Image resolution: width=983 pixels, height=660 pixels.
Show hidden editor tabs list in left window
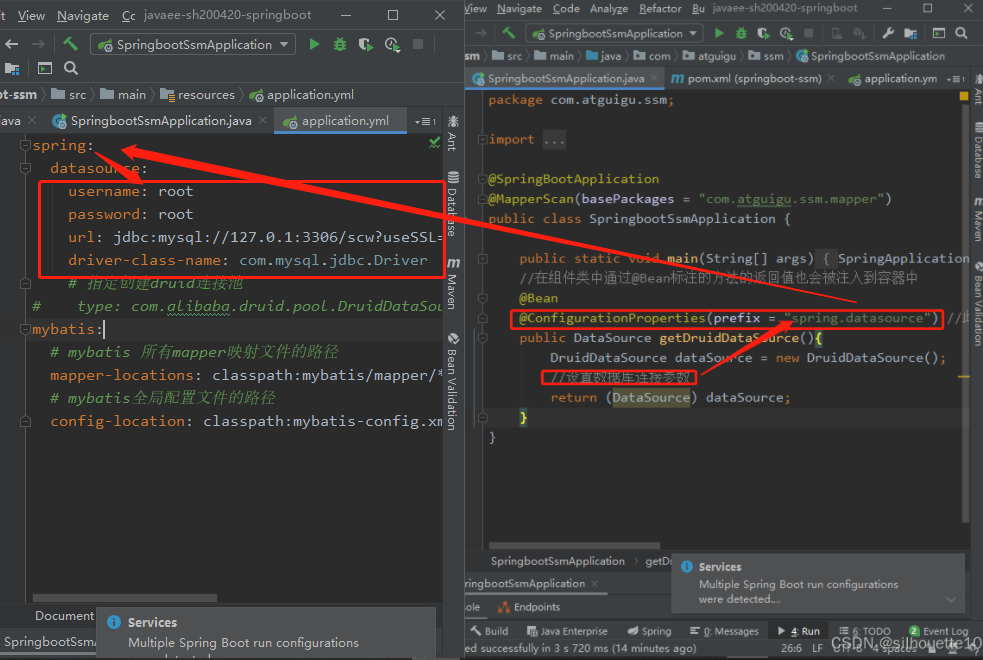point(426,121)
